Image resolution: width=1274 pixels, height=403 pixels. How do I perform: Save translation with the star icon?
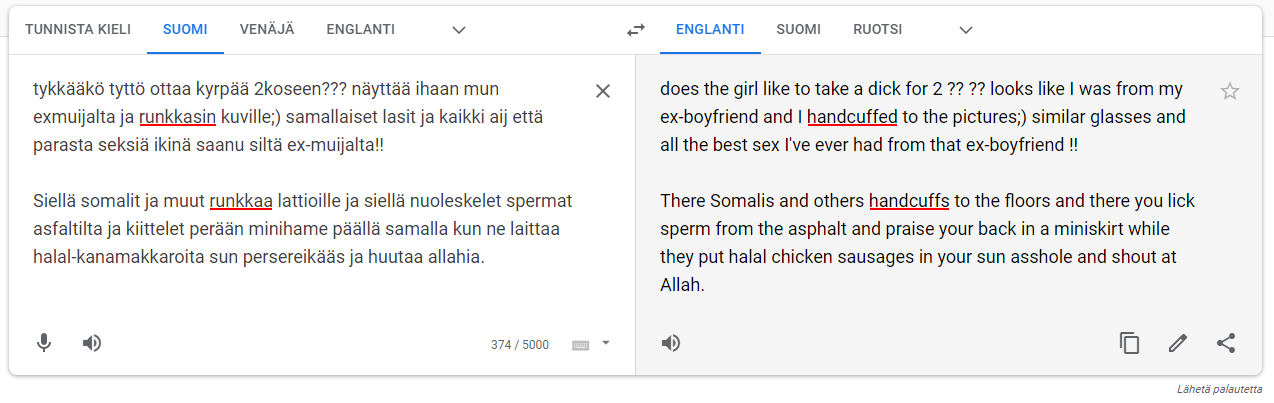[x=1230, y=91]
